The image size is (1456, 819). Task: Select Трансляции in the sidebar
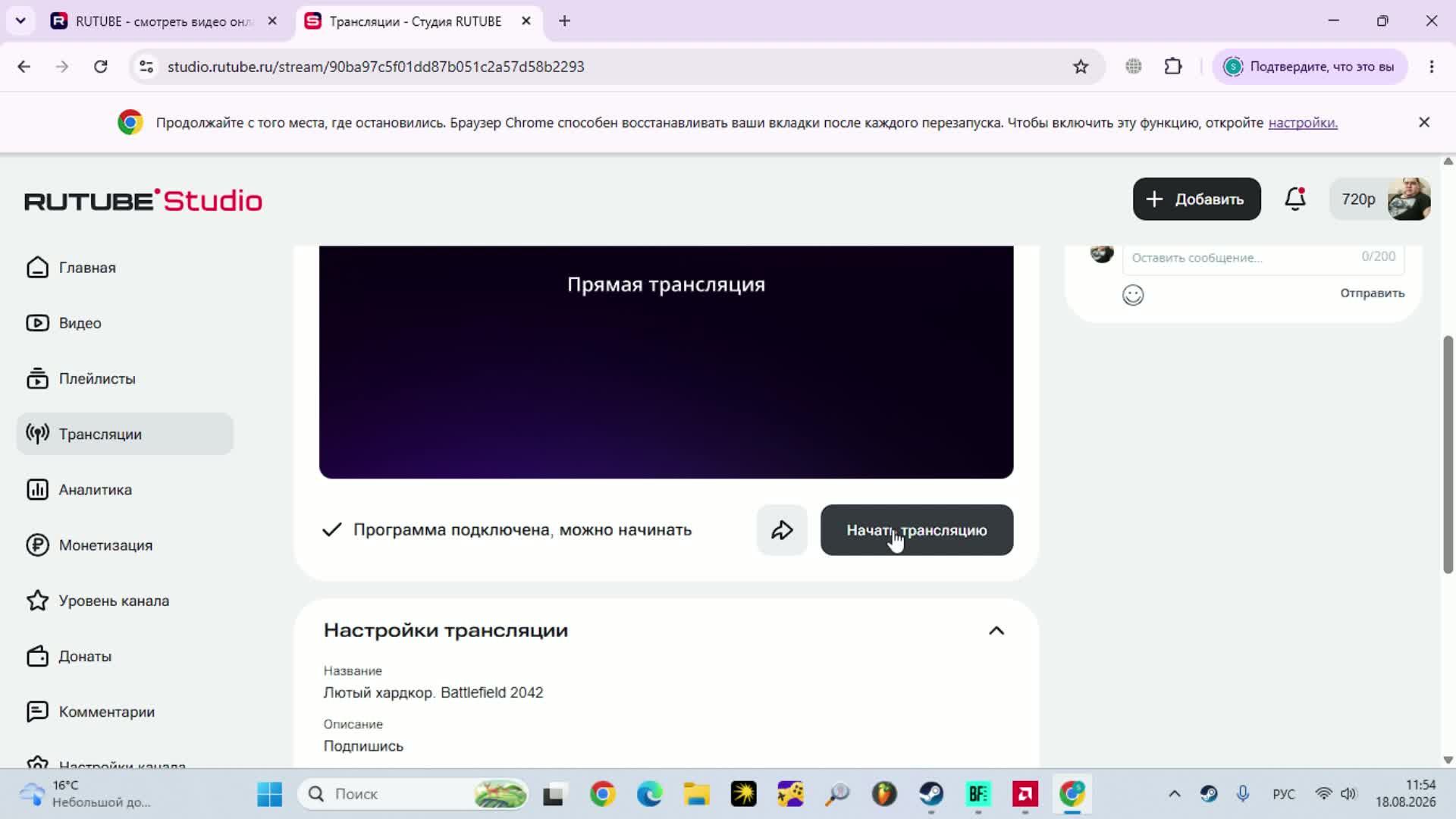[125, 434]
